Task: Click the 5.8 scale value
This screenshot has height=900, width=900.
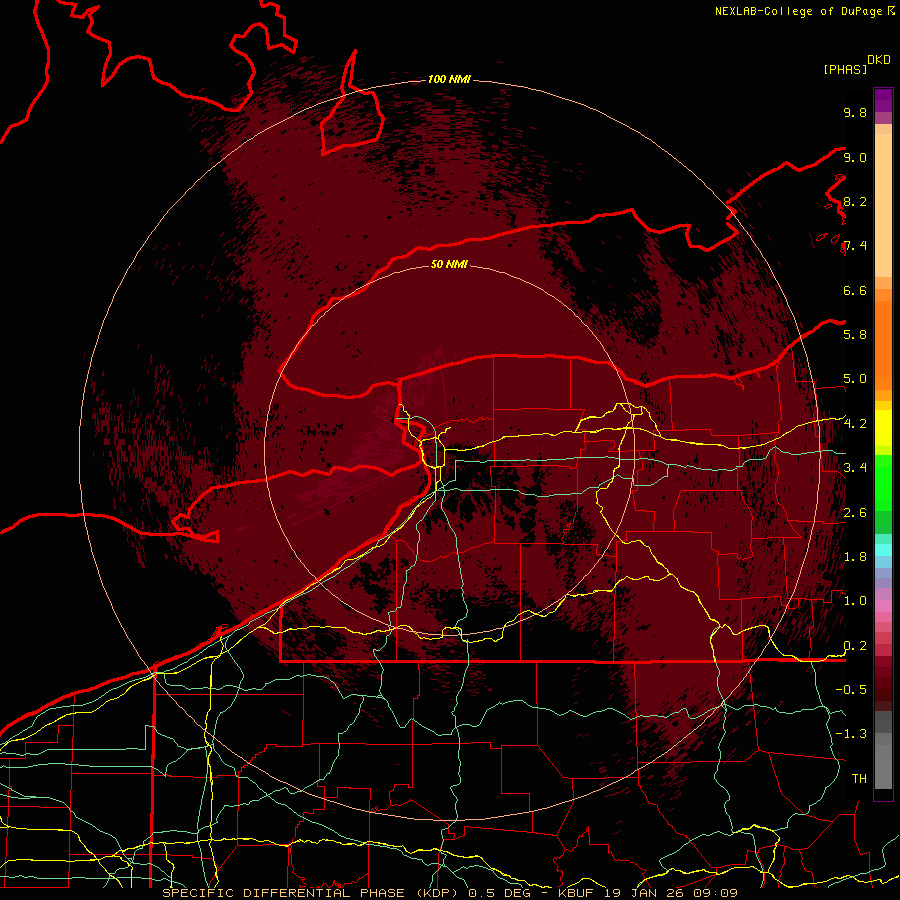Action: click(855, 335)
